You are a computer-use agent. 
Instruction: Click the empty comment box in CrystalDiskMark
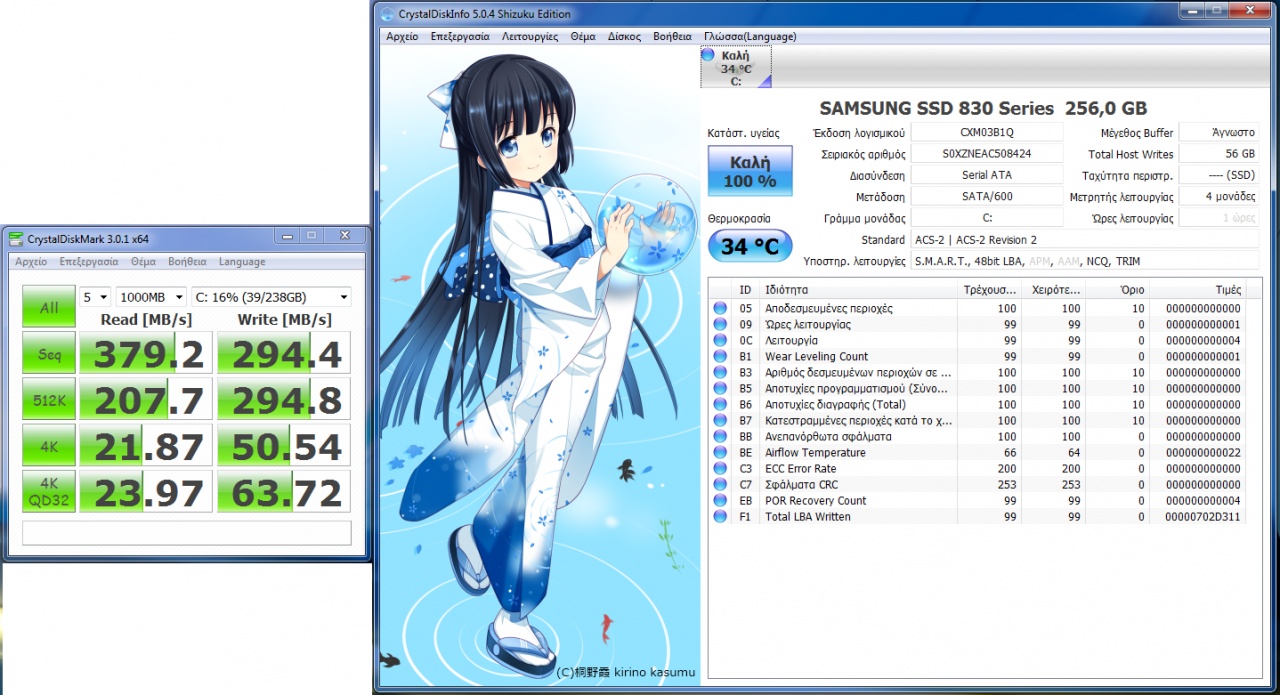tap(187, 533)
